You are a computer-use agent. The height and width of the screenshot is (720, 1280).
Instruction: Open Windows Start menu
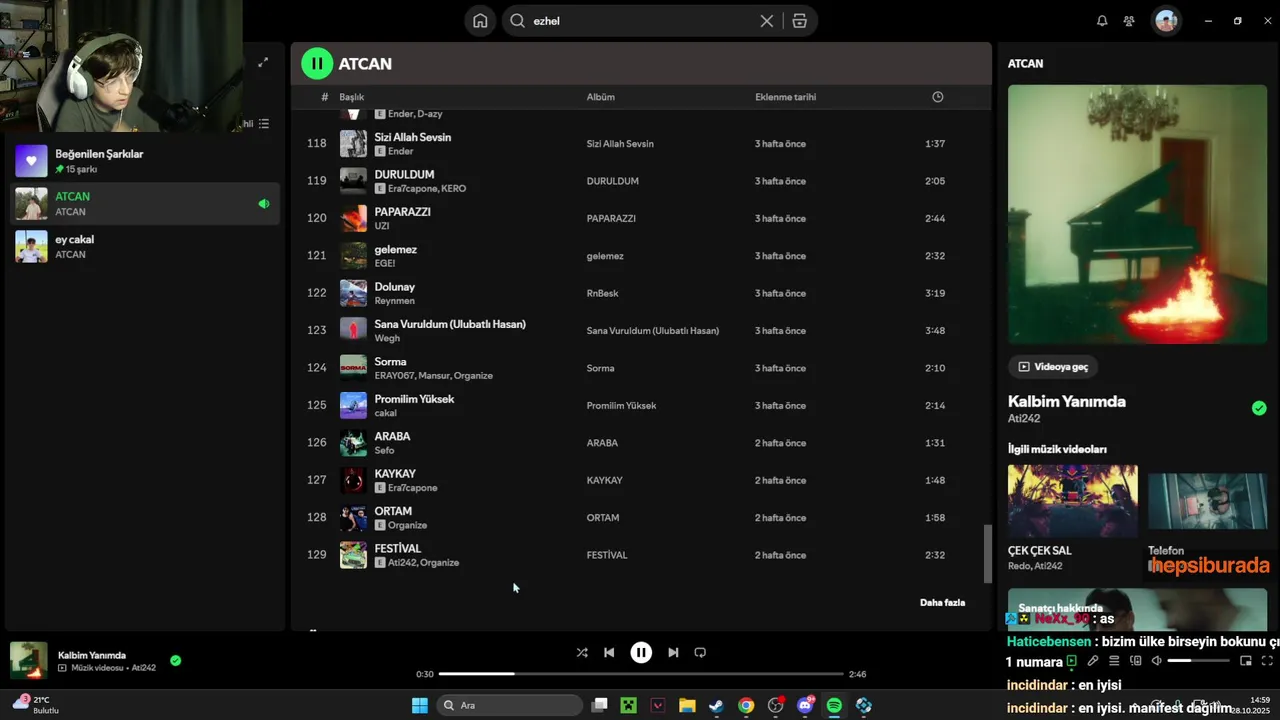[420, 706]
